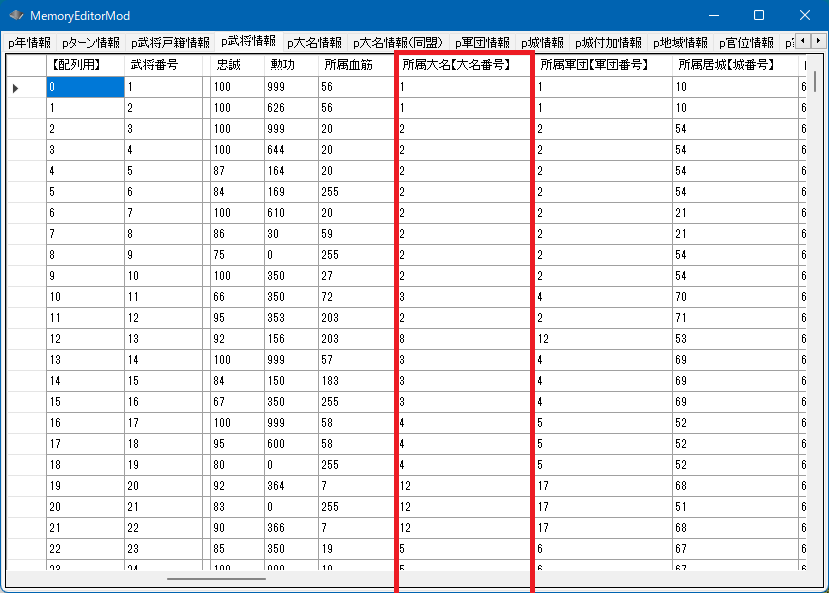The image size is (829, 593).
Task: Click the MemoryEditorMod title bar app icon
Action: pos(16,16)
